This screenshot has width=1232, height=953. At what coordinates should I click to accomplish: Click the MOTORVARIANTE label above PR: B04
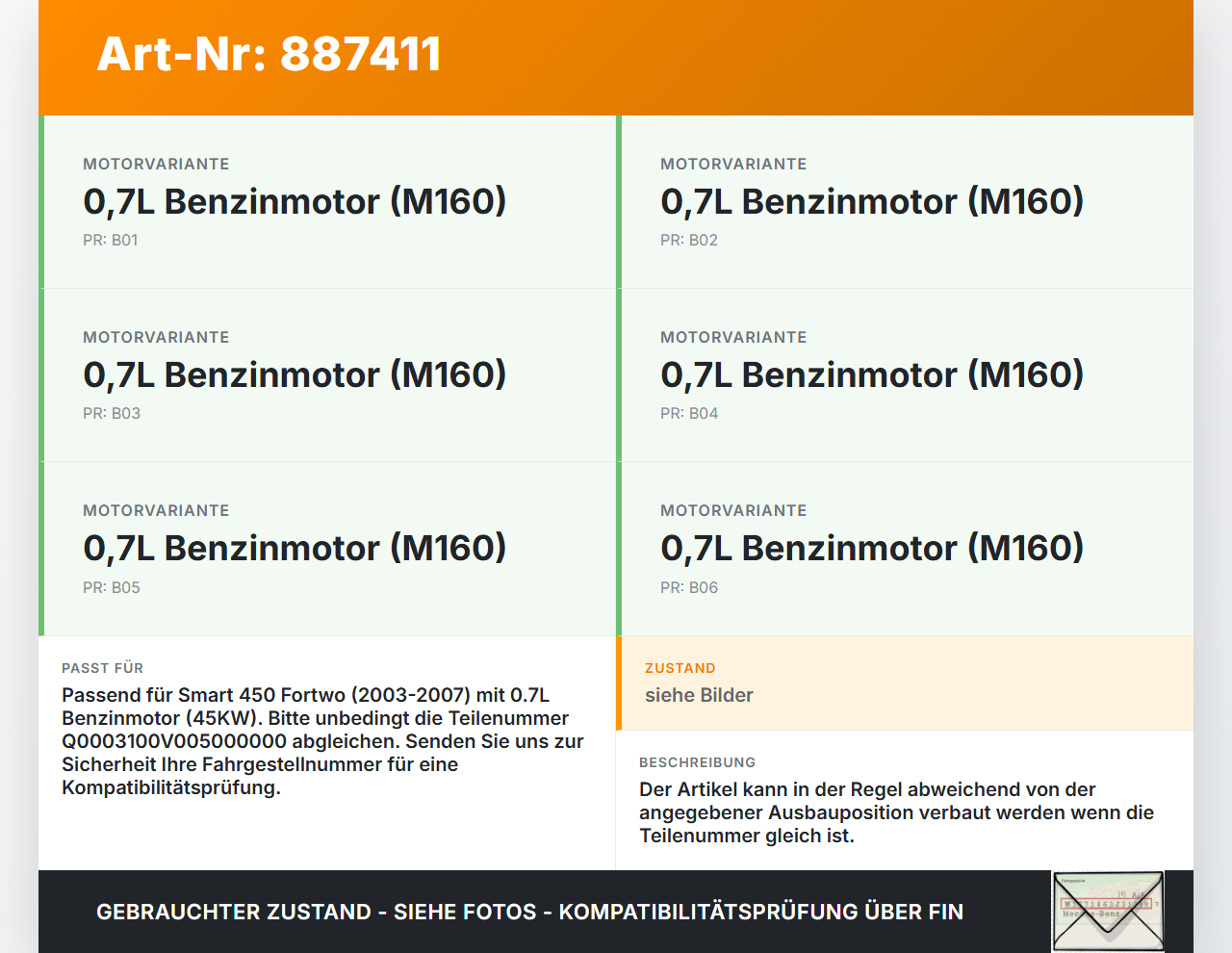point(733,337)
